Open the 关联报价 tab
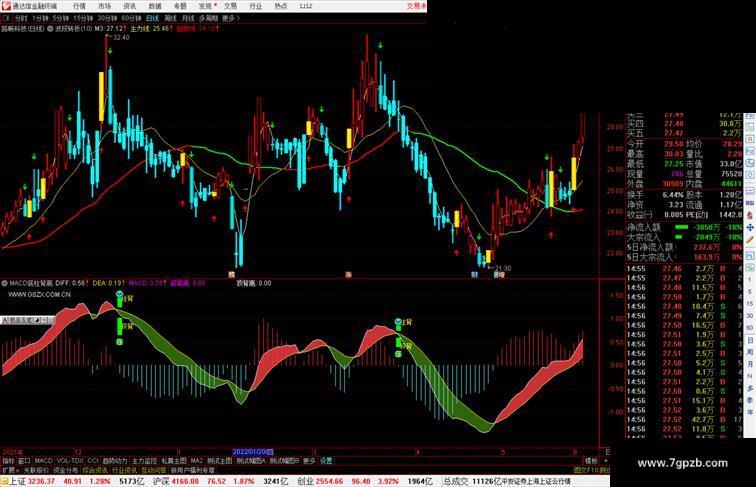 click(x=36, y=470)
